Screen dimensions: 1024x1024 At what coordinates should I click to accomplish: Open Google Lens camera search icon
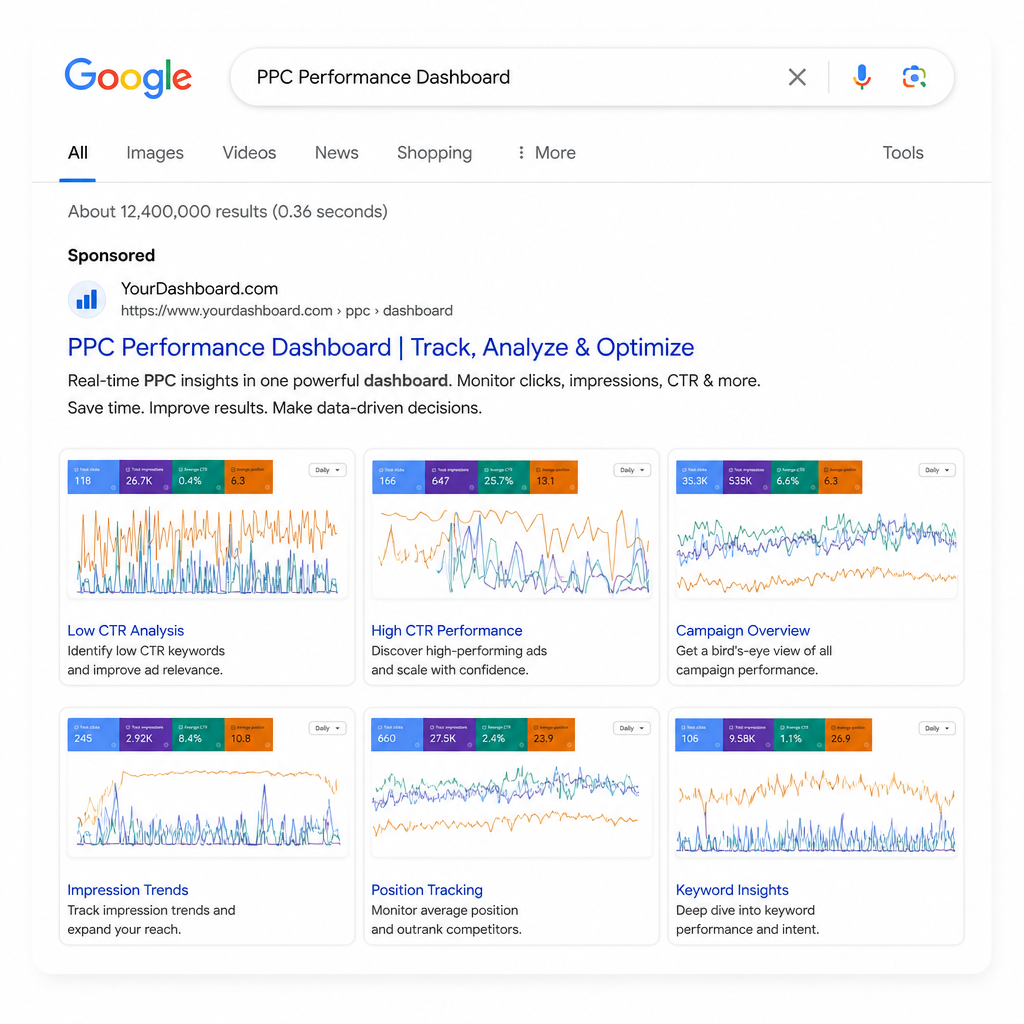[x=914, y=77]
